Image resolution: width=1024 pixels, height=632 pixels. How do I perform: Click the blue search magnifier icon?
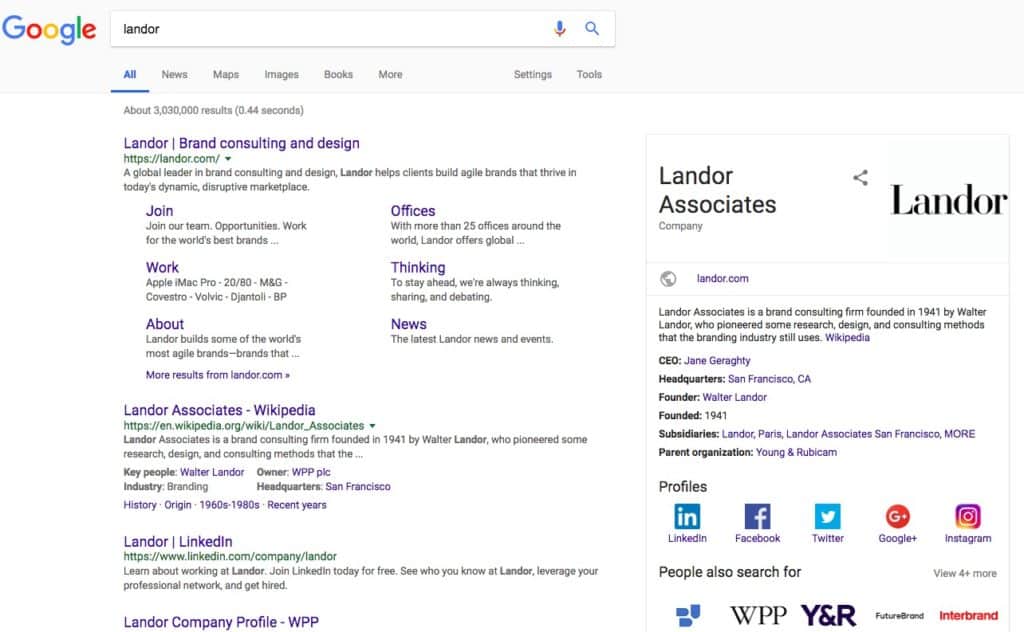[x=592, y=28]
